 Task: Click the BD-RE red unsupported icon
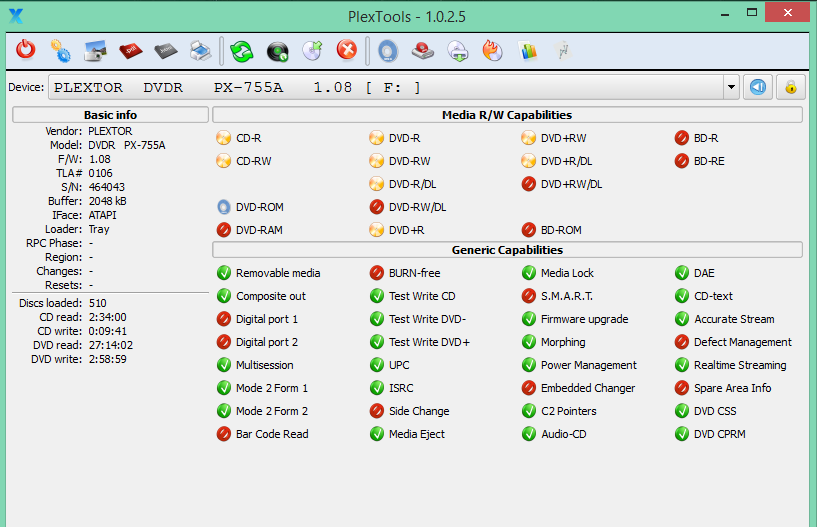[x=682, y=161]
